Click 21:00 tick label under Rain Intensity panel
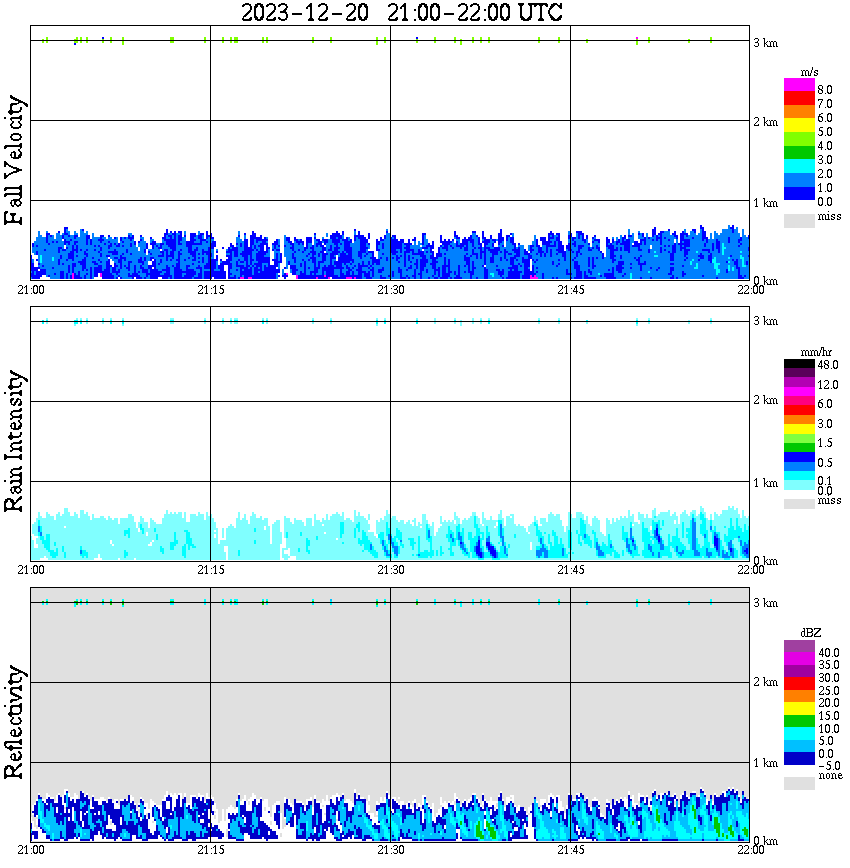The height and width of the screenshot is (868, 850). point(31,570)
